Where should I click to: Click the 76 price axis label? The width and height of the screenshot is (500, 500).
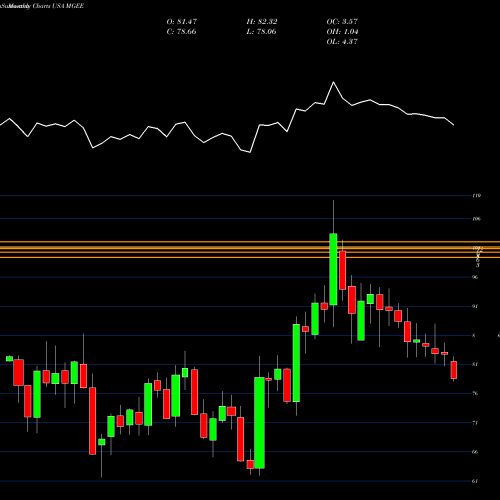point(475,393)
